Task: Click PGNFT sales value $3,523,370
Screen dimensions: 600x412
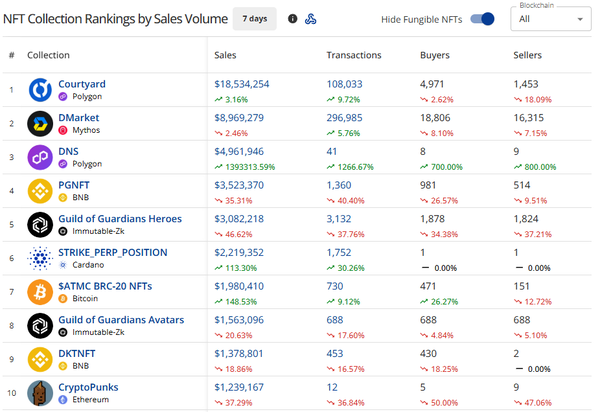Action: pyautogui.click(x=239, y=185)
